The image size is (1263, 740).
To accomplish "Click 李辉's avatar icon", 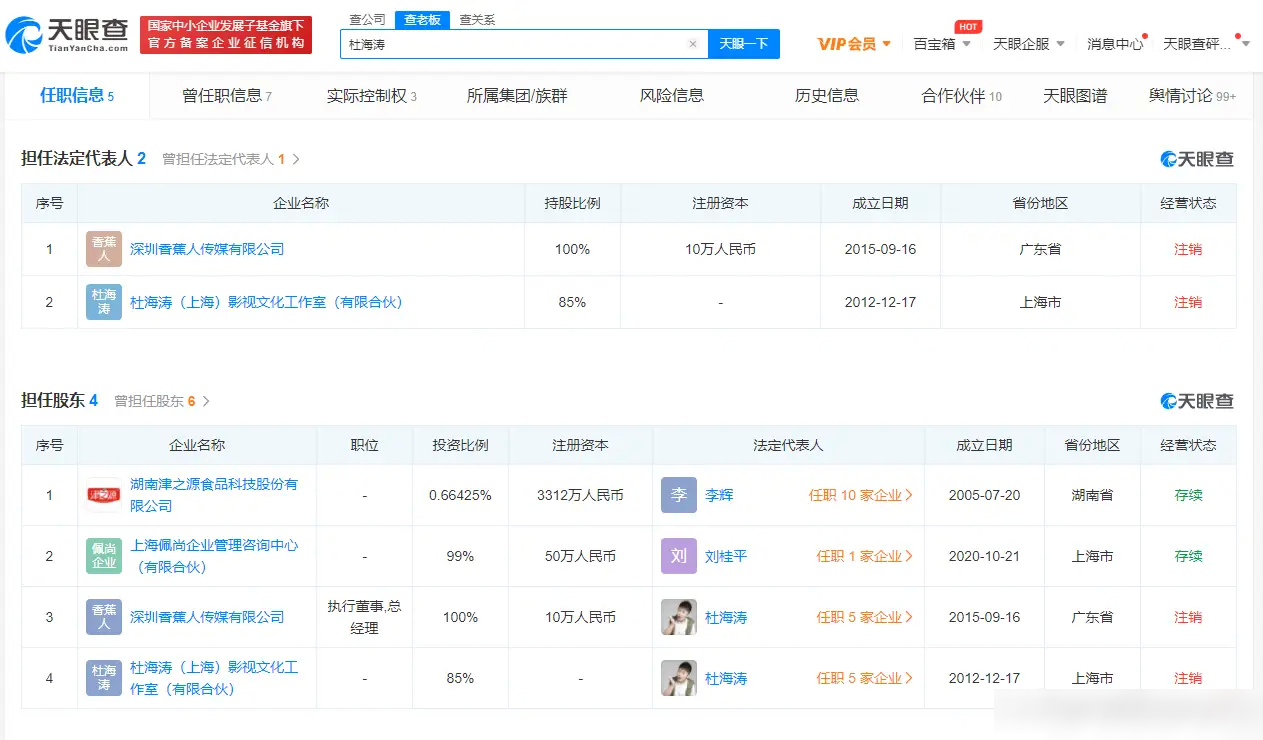I will [678, 494].
